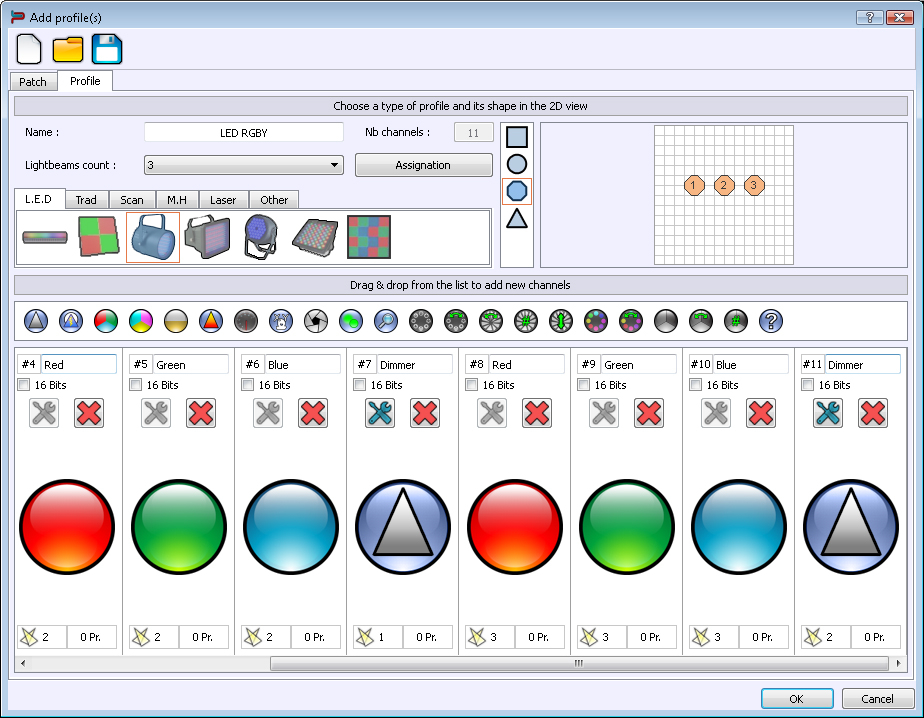The image size is (924, 718).
Task: Pick the LED bar fixture icon
Action: pyautogui.click(x=45, y=238)
